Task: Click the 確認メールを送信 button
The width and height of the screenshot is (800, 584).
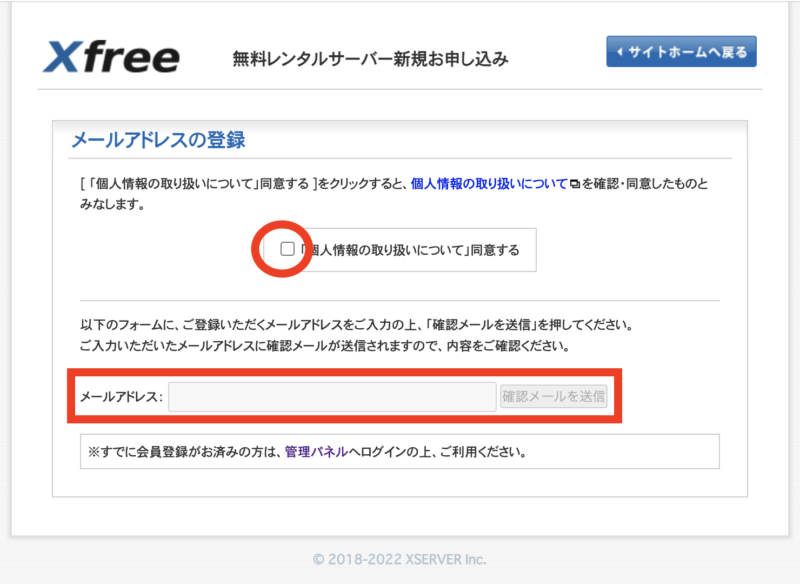Action: coord(554,396)
